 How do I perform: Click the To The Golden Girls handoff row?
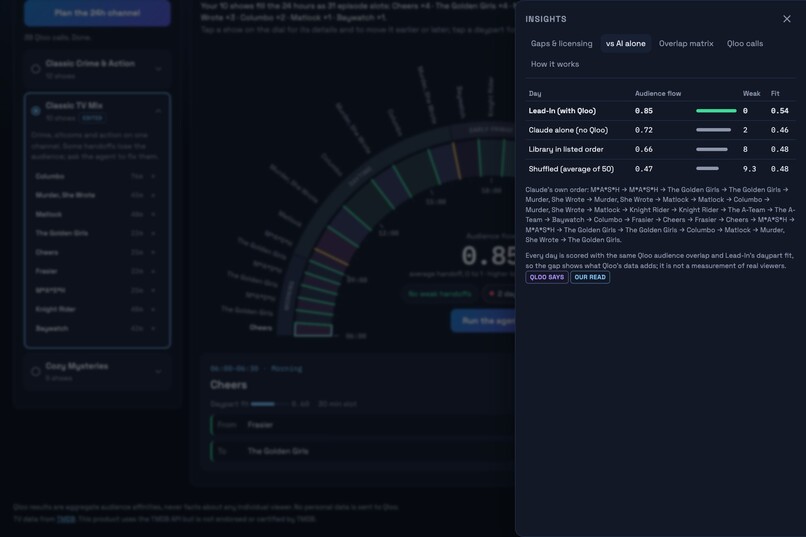362,451
